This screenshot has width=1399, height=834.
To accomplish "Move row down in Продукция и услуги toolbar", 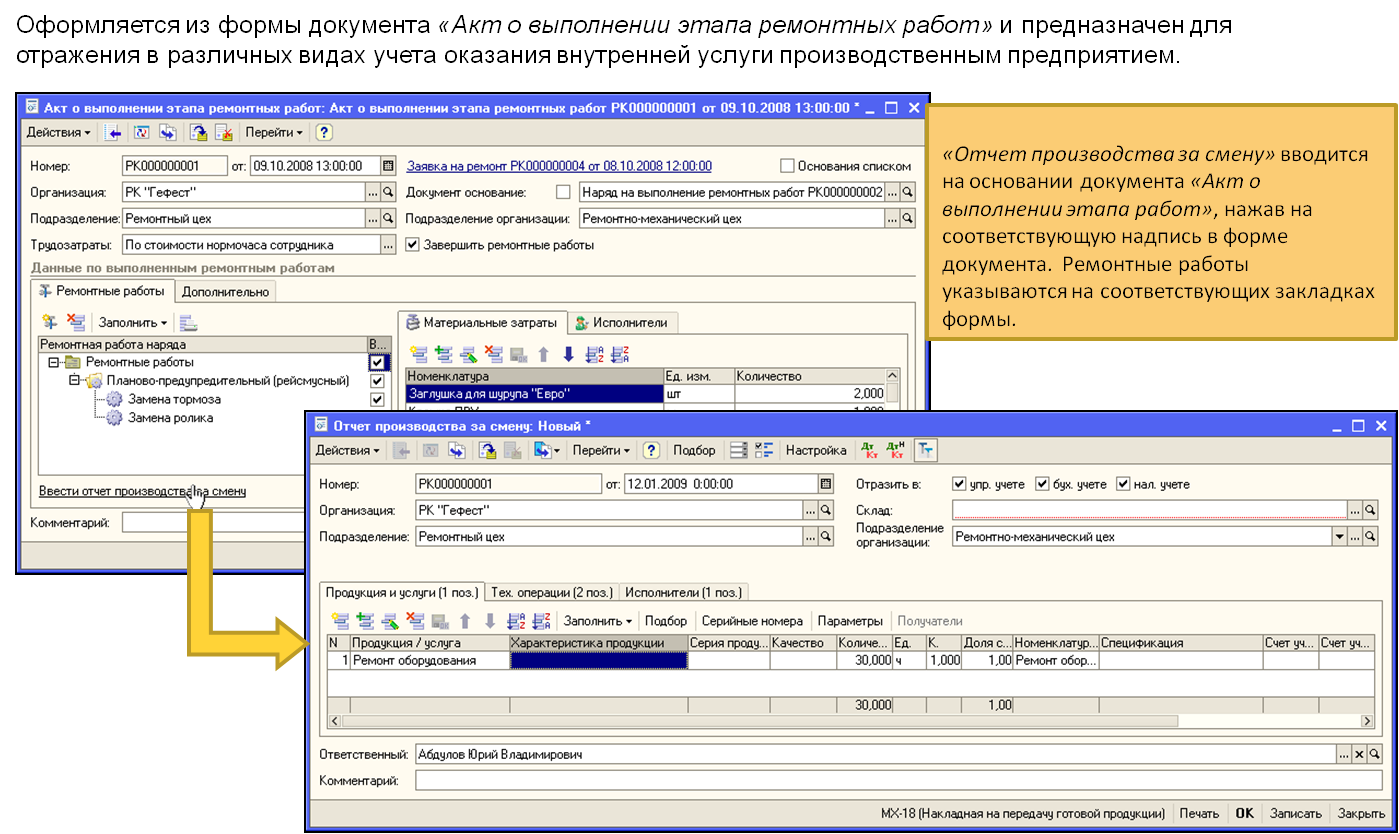I will pyautogui.click(x=490, y=621).
